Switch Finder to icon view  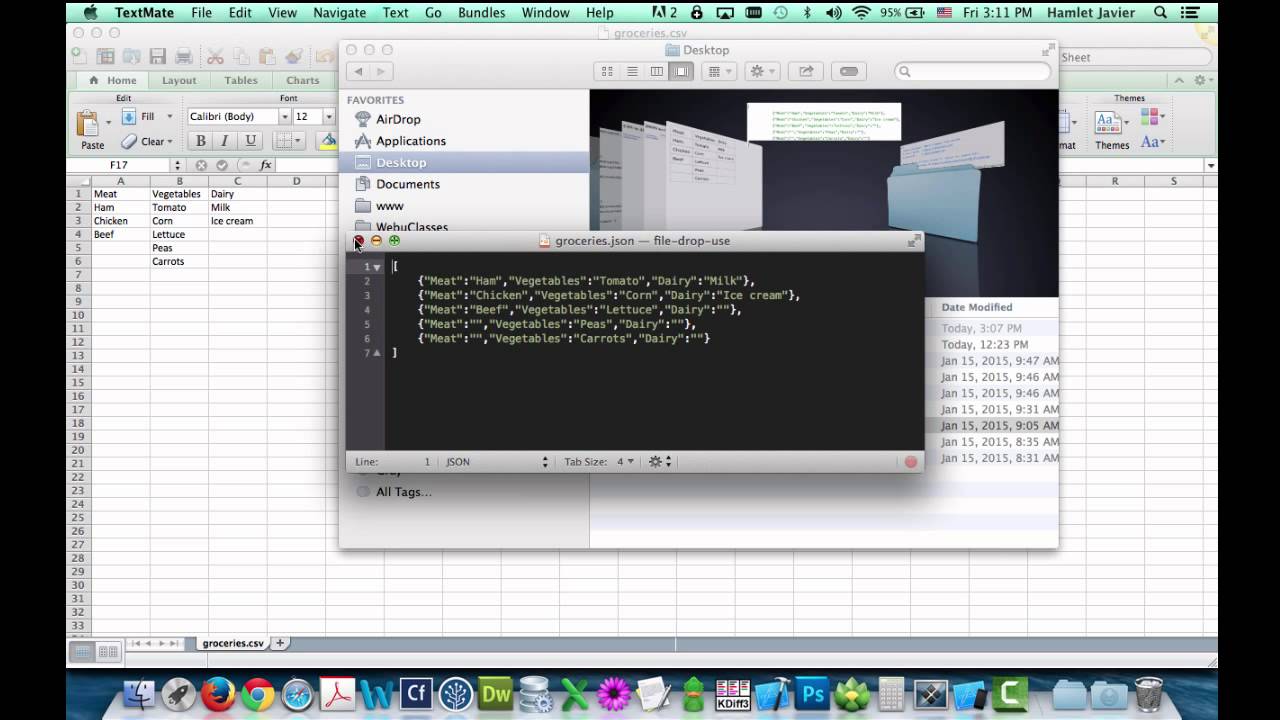coord(607,71)
